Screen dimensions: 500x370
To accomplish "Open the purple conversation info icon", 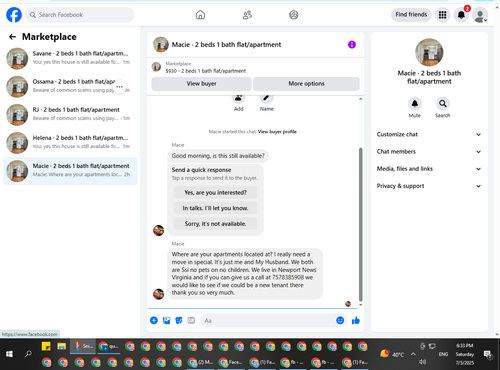I will (x=352, y=45).
